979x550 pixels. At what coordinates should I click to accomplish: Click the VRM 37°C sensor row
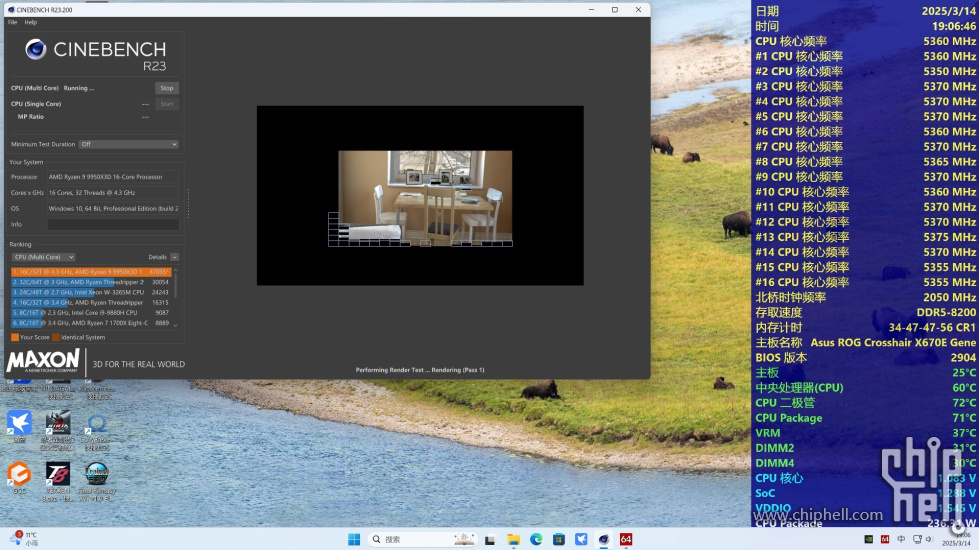coord(865,433)
